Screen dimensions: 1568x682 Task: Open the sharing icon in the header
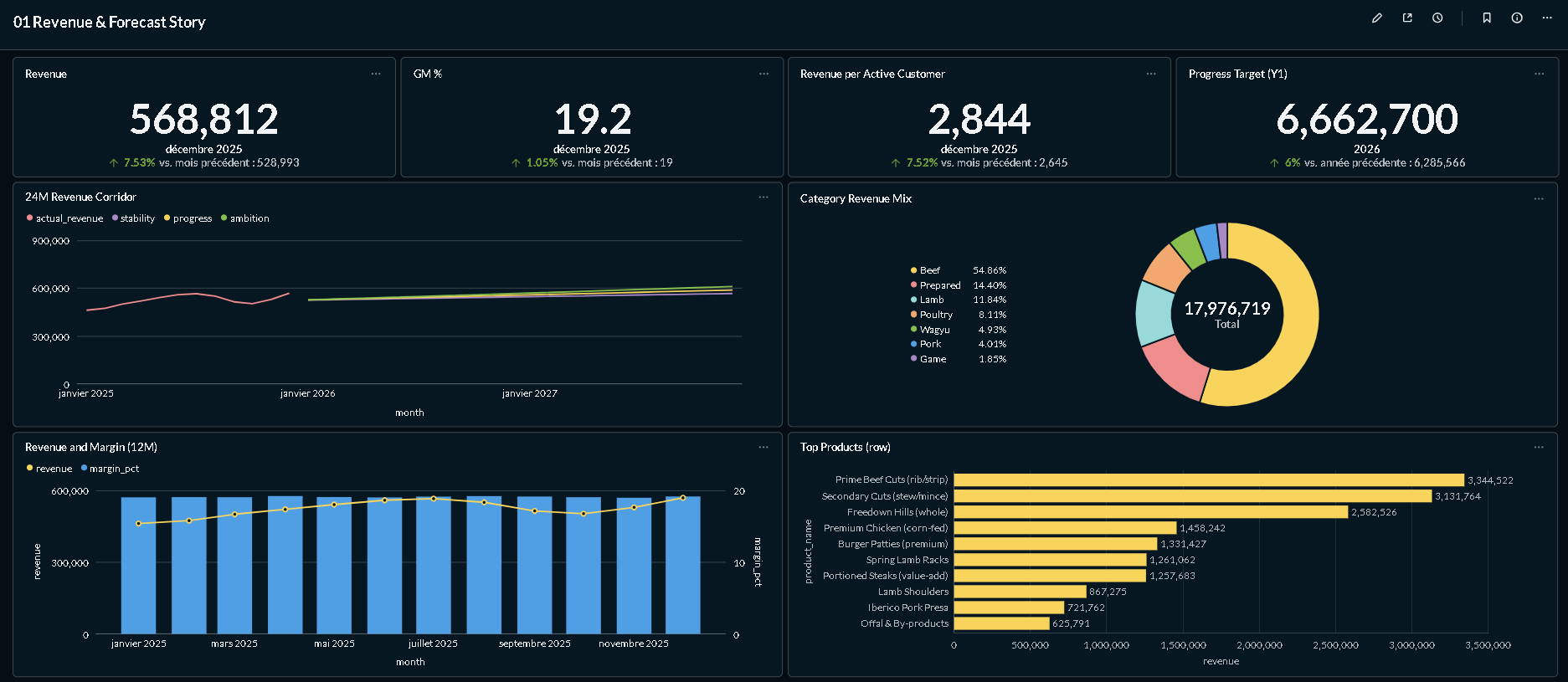tap(1407, 18)
